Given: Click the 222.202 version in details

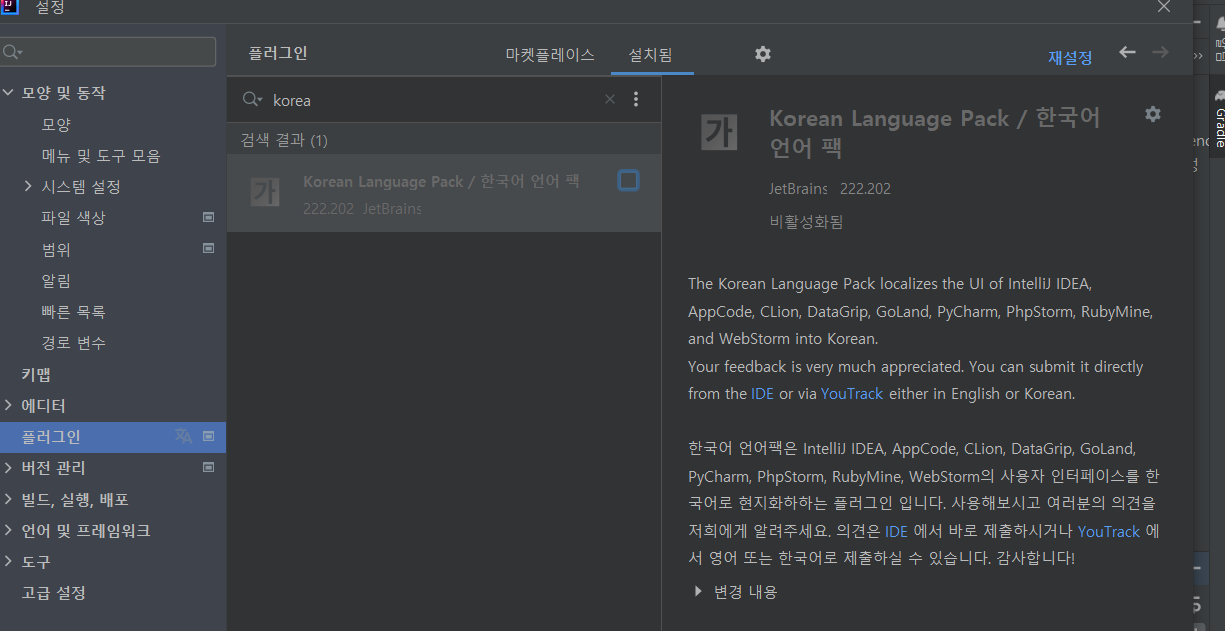Looking at the screenshot, I should (x=865, y=189).
